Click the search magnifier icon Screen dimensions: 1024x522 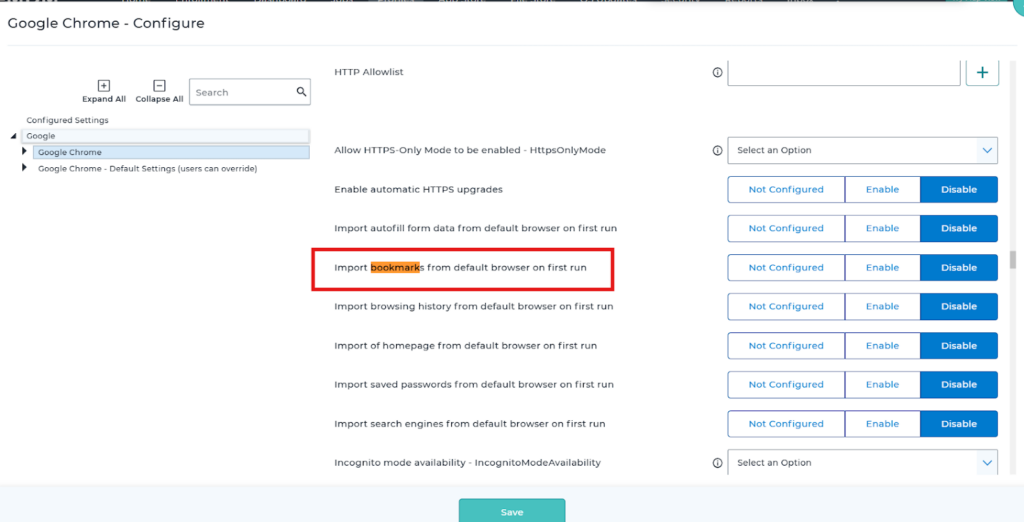click(x=301, y=92)
